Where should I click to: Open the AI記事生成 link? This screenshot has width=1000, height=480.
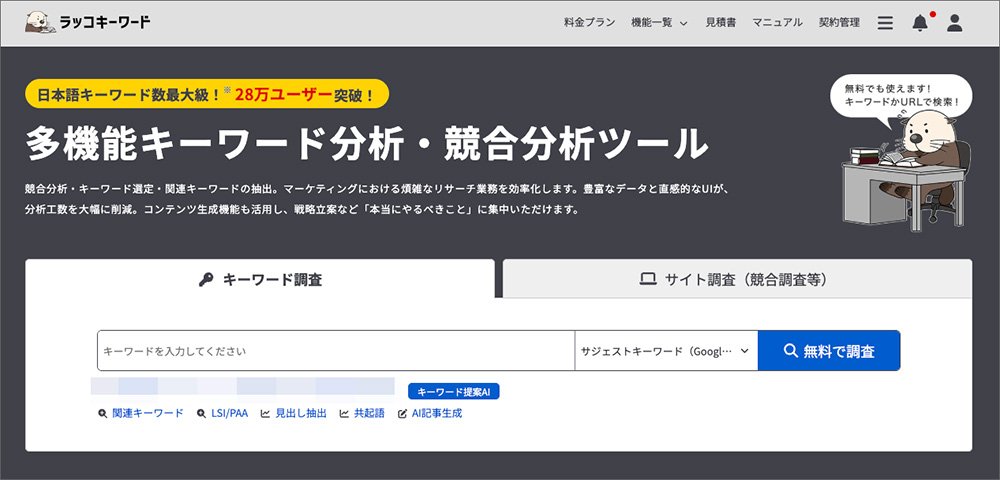[430, 413]
